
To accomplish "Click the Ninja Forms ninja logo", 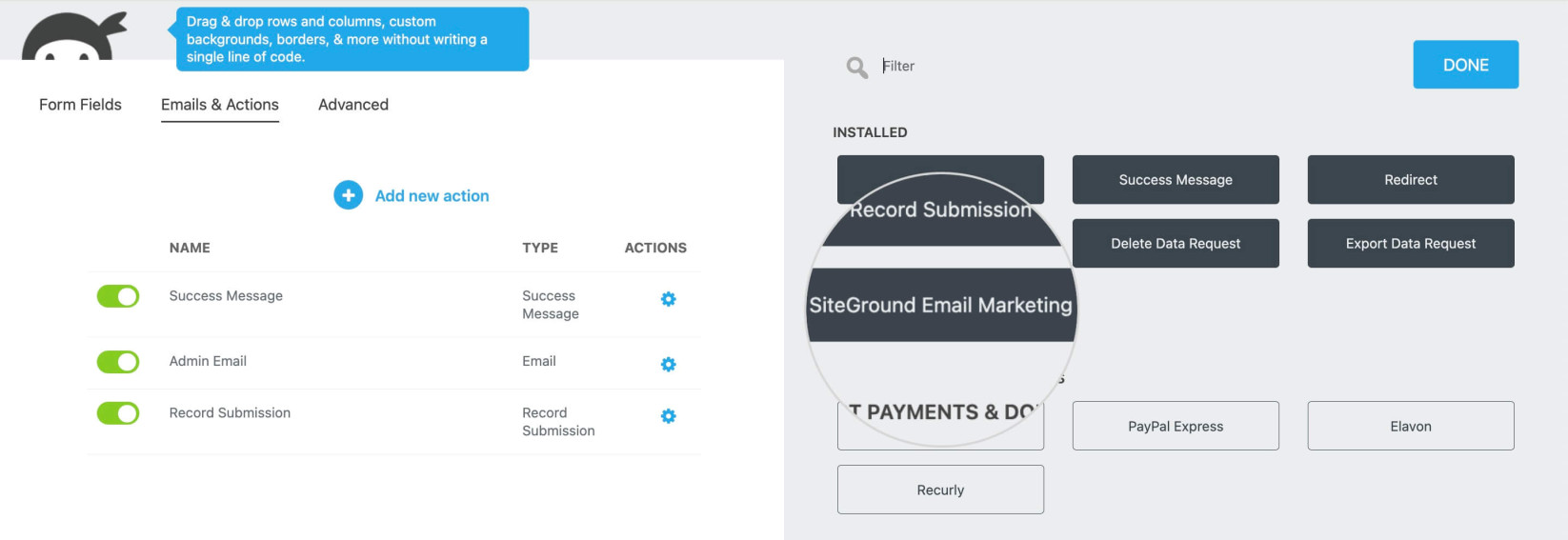I will click(x=73, y=36).
